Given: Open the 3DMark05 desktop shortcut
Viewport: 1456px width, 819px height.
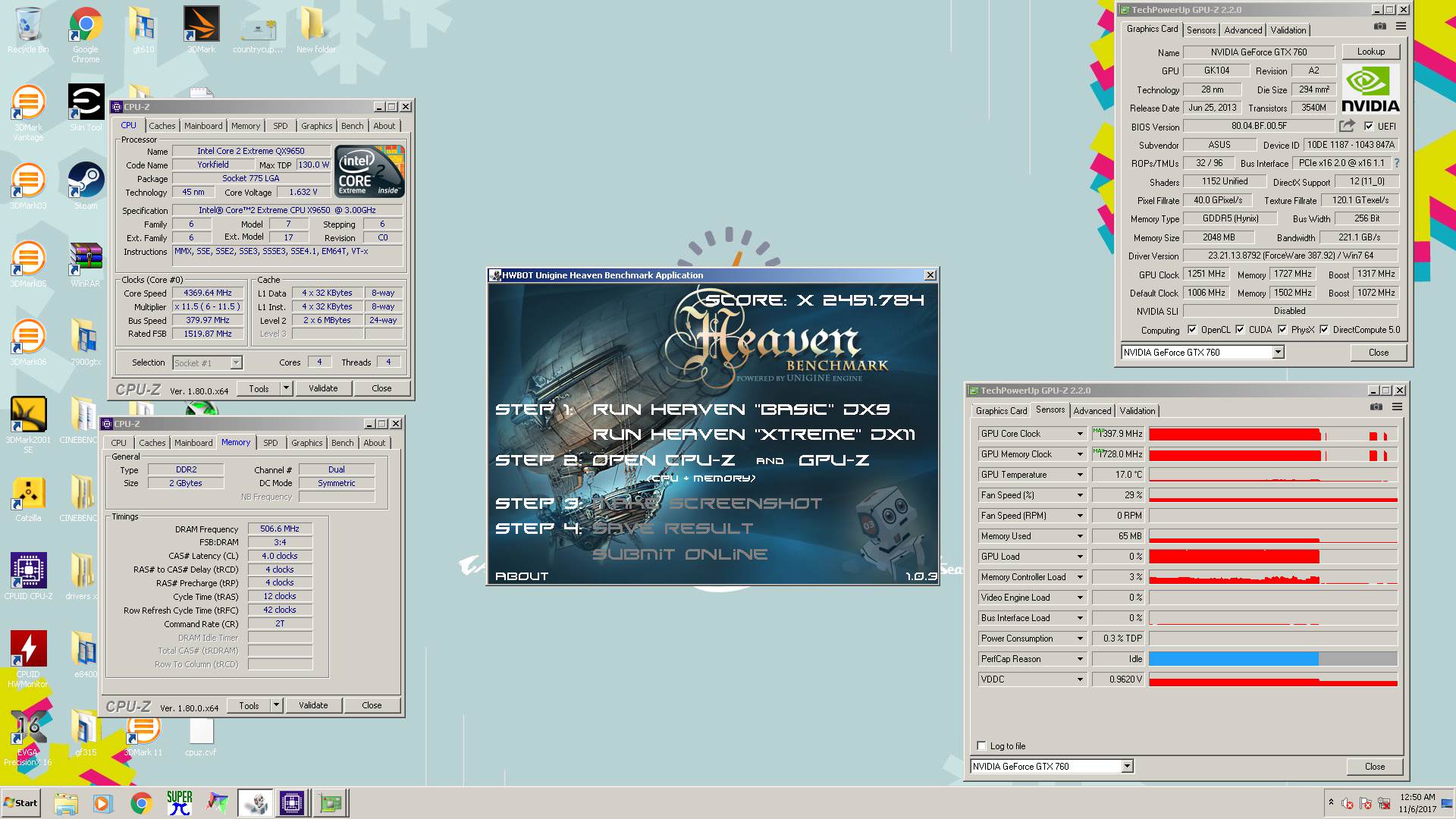Looking at the screenshot, I should tap(28, 264).
